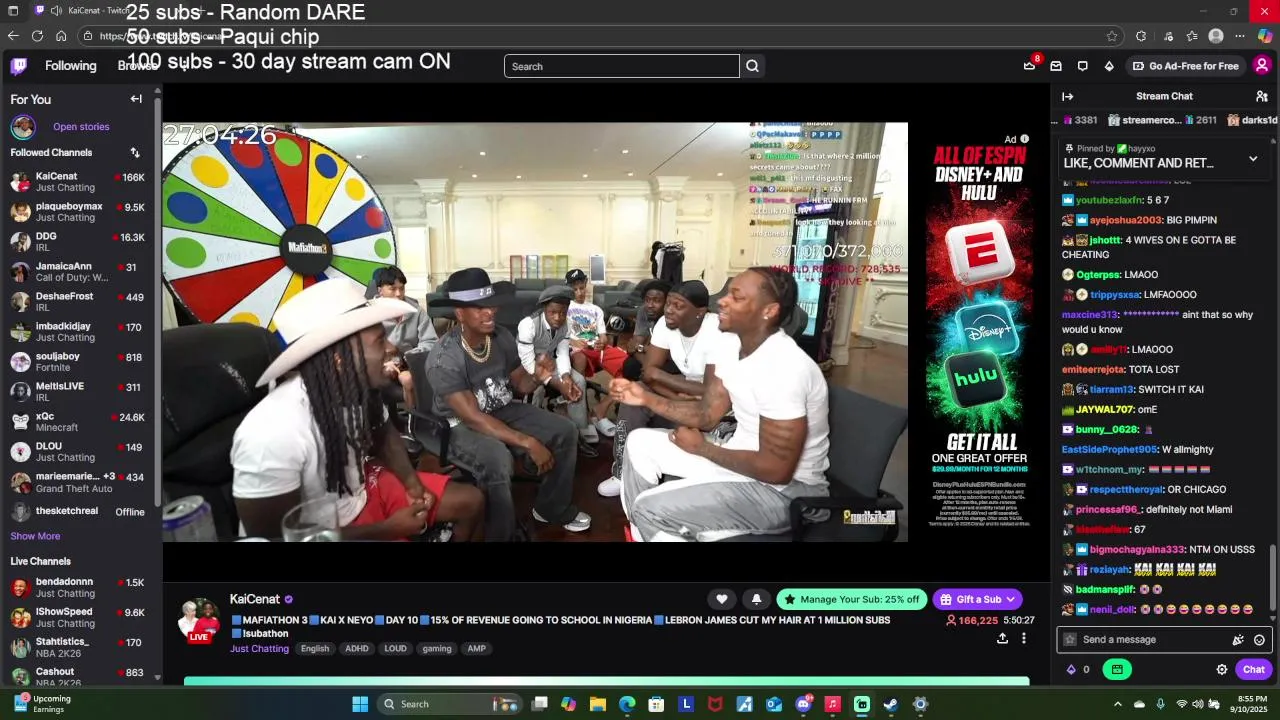Click the heart follow icon for KaiCenat
Image resolution: width=1280 pixels, height=720 pixels.
(721, 599)
